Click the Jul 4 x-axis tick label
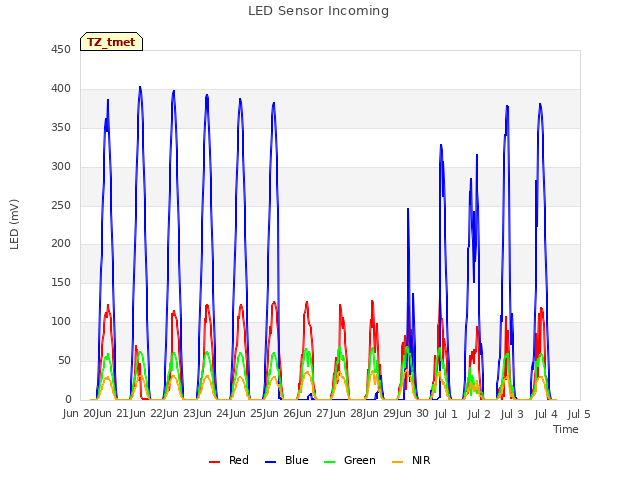The height and width of the screenshot is (480, 640). coord(546,414)
